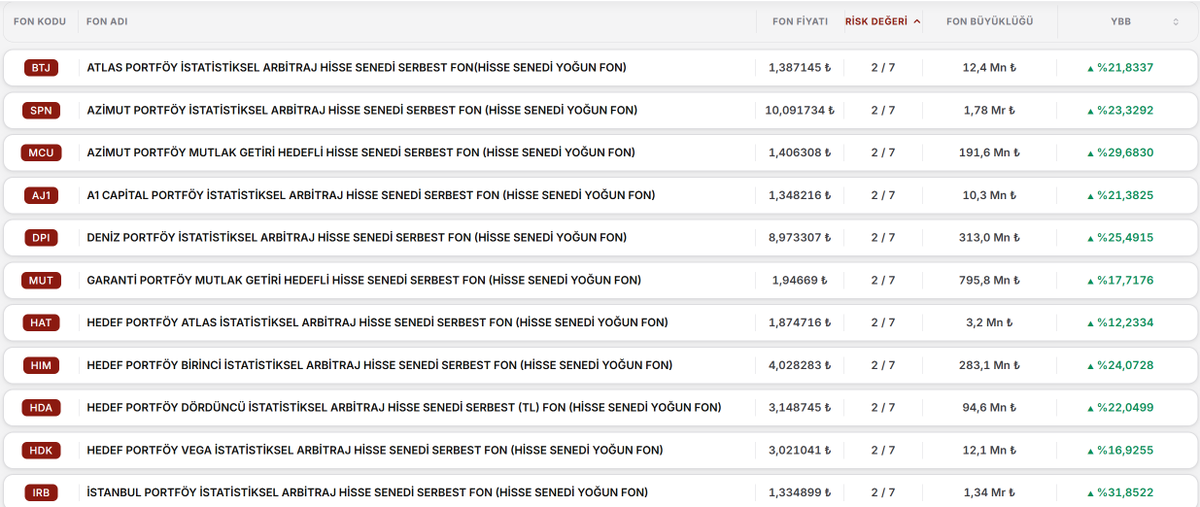Image resolution: width=1200 pixels, height=507 pixels.
Task: Select the fund size 3,2 Mn ₺
Action: 990,323
